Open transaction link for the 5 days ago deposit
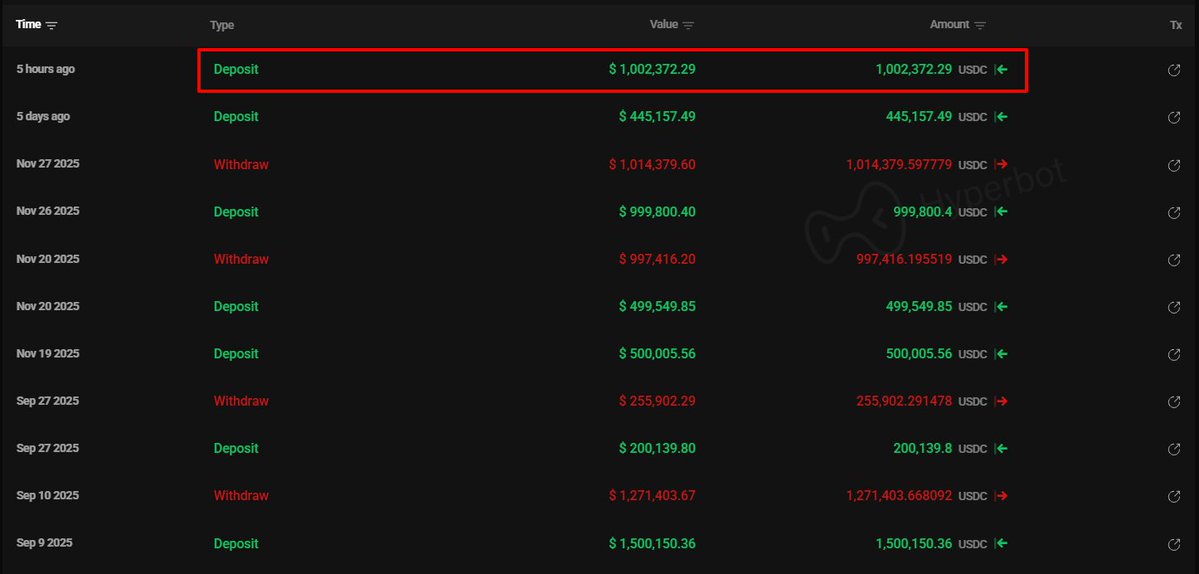Image resolution: width=1199 pixels, height=574 pixels. coord(1174,117)
